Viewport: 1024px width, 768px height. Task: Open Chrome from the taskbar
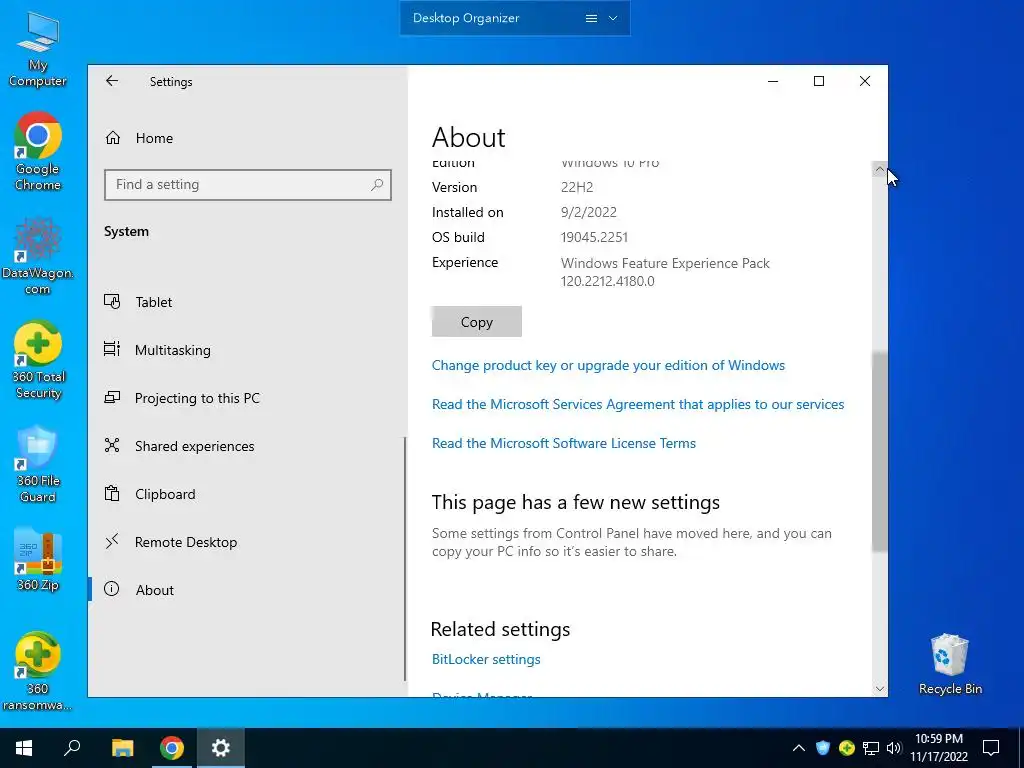pyautogui.click(x=172, y=748)
